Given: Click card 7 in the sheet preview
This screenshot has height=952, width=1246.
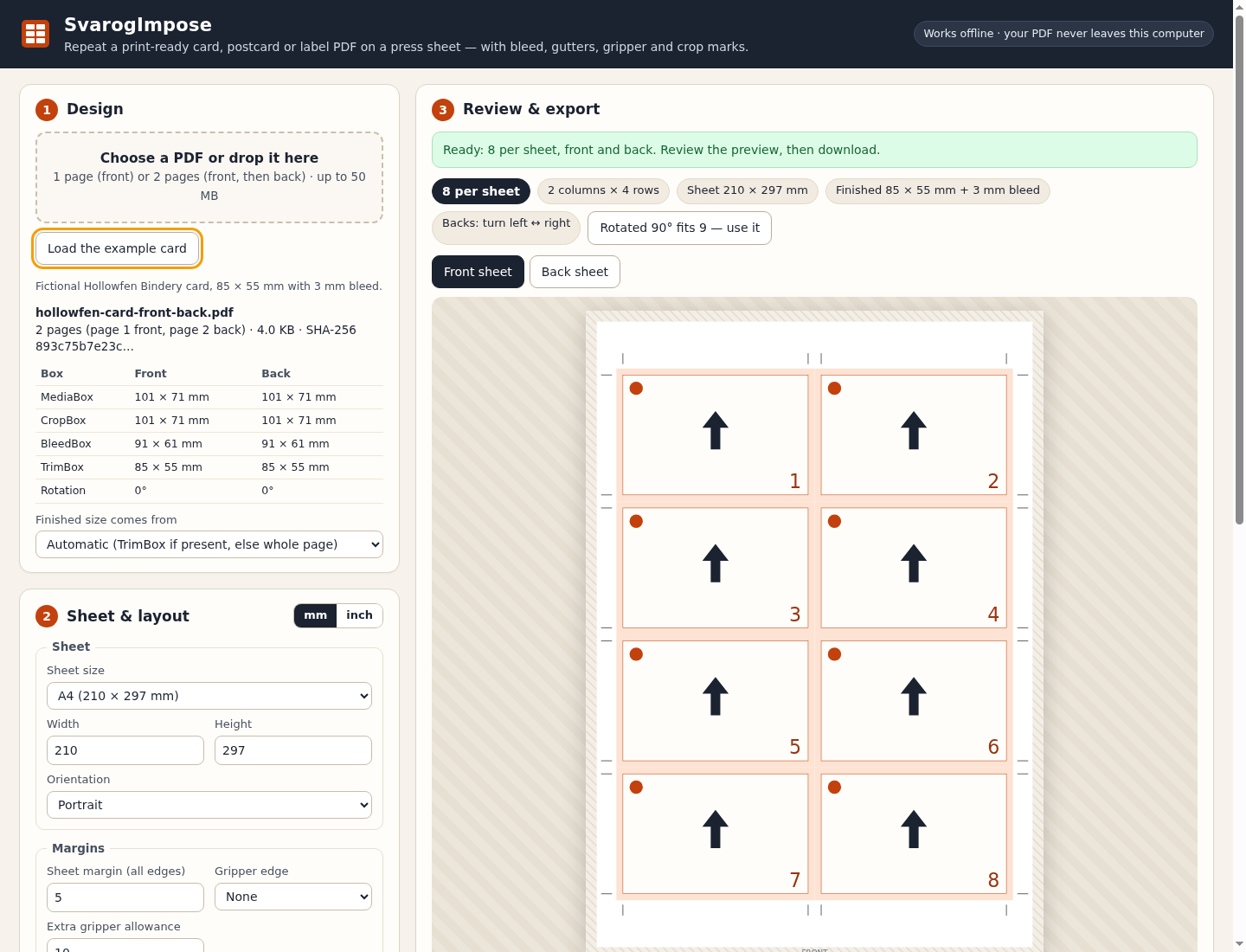Looking at the screenshot, I should (x=716, y=833).
